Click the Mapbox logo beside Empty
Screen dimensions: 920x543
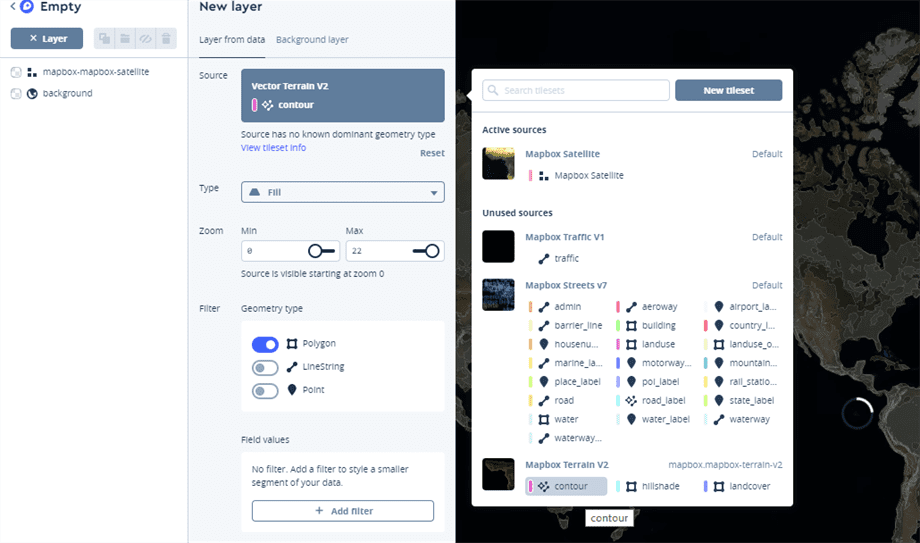27,7
